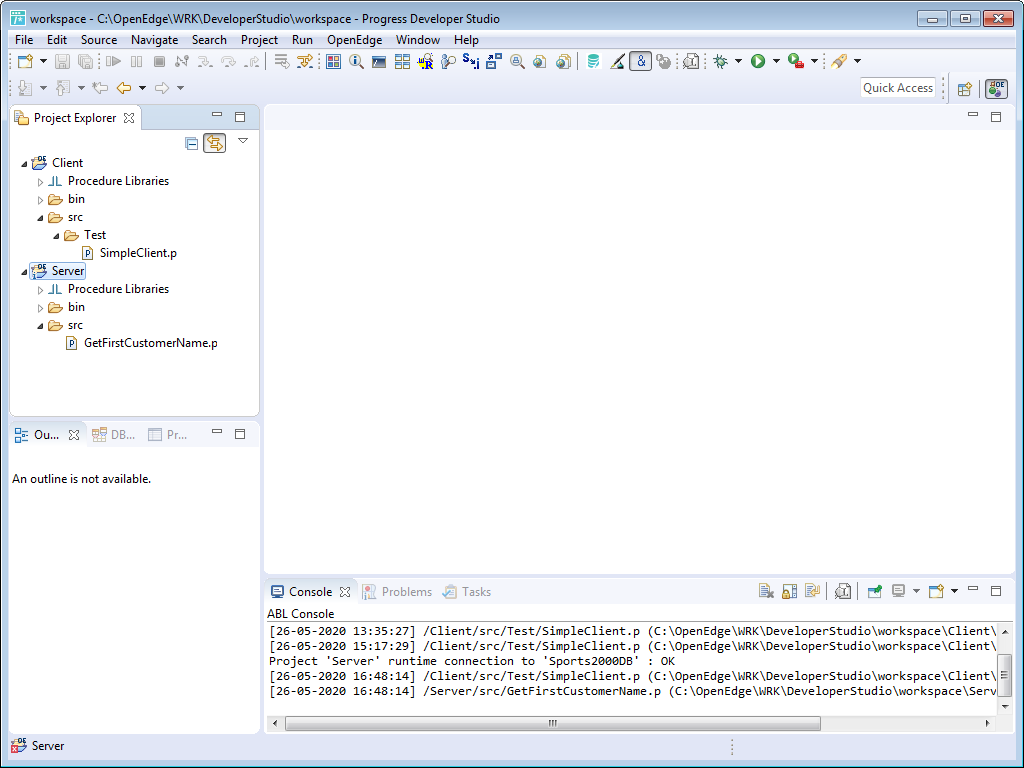Image resolution: width=1024 pixels, height=768 pixels.
Task: Click the person with magnifier icon
Action: pyautogui.click(x=448, y=61)
